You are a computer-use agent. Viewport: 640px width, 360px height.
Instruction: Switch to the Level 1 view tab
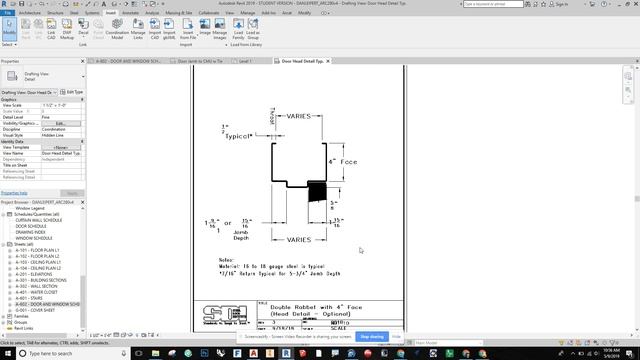click(245, 61)
